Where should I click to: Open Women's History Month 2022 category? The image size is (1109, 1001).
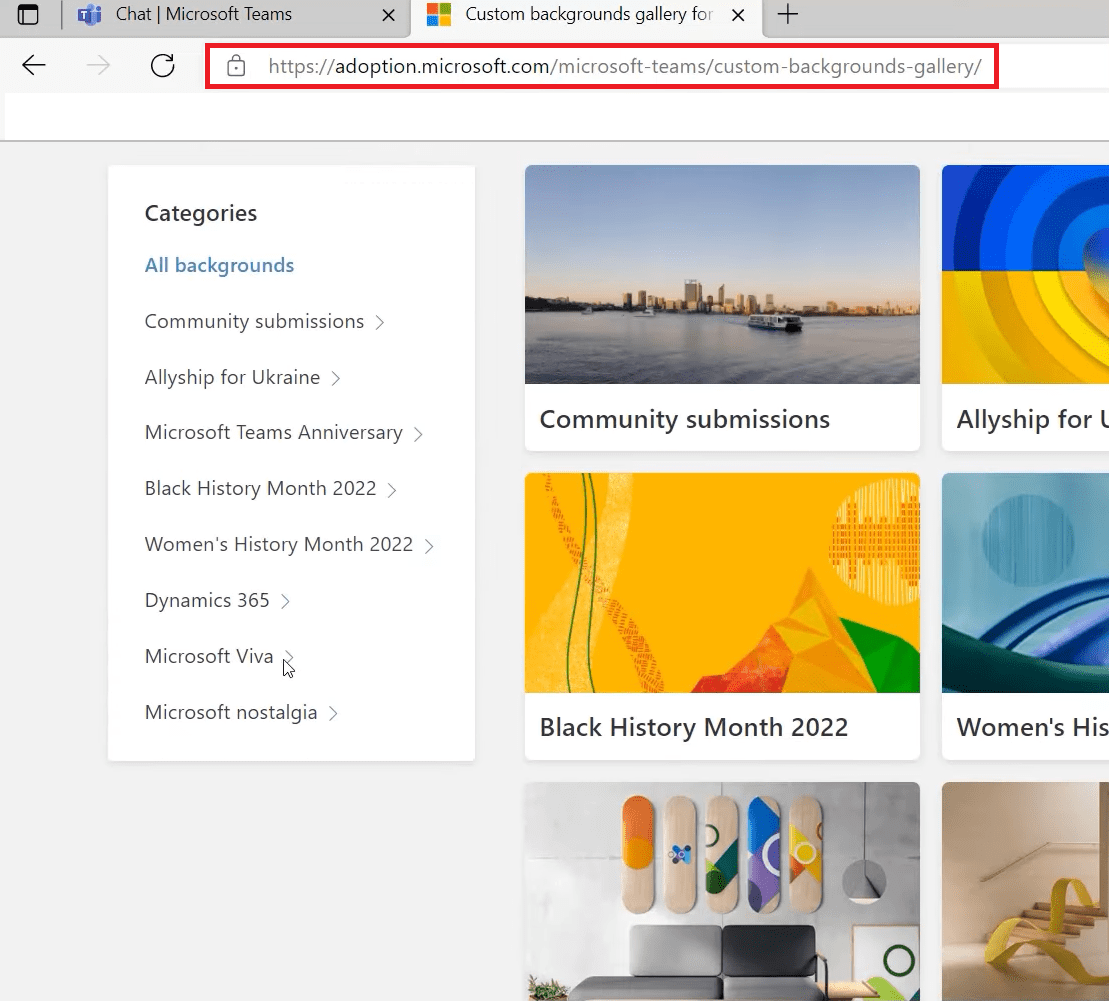pyautogui.click(x=279, y=544)
